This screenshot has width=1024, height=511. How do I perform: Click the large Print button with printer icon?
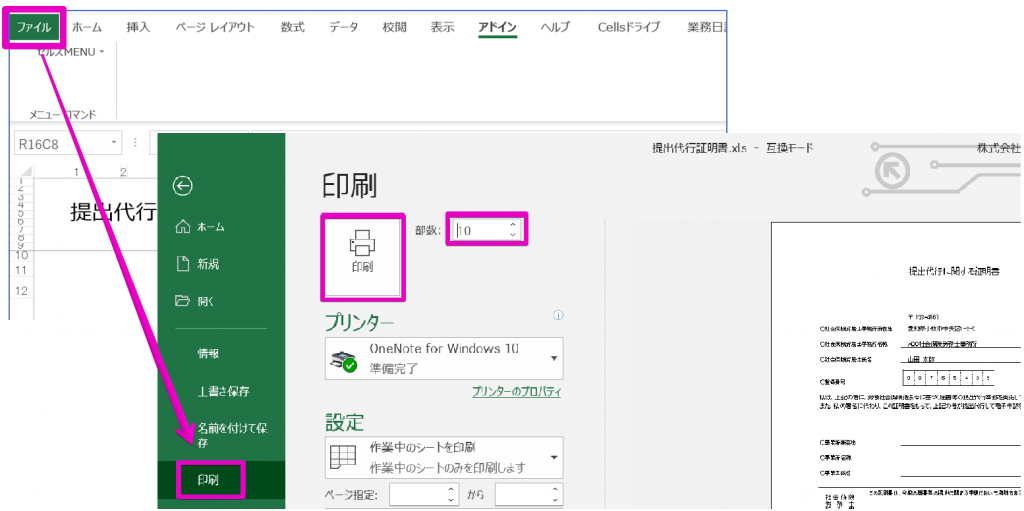click(362, 254)
